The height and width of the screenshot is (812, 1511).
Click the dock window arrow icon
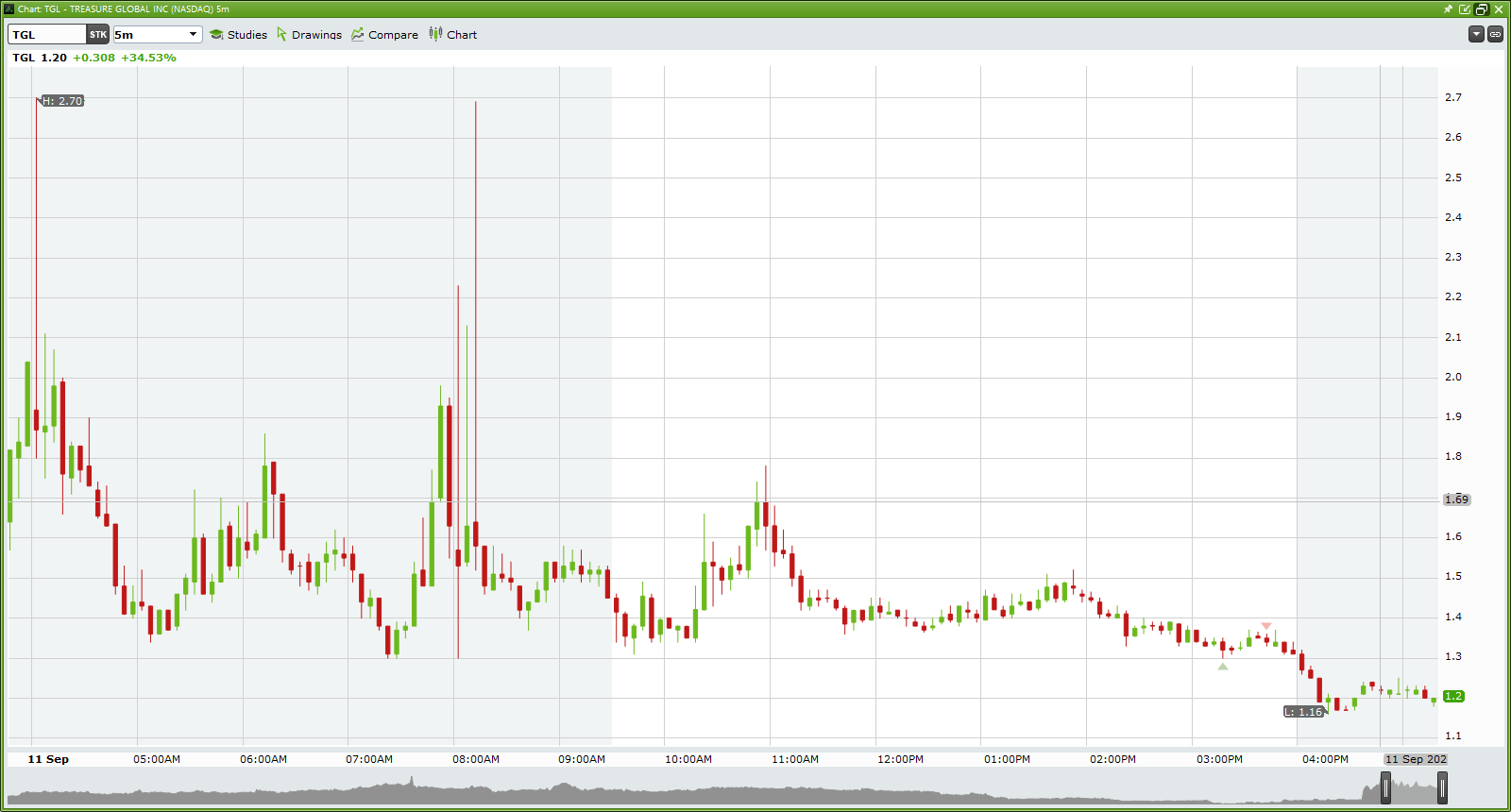pyautogui.click(x=1465, y=9)
